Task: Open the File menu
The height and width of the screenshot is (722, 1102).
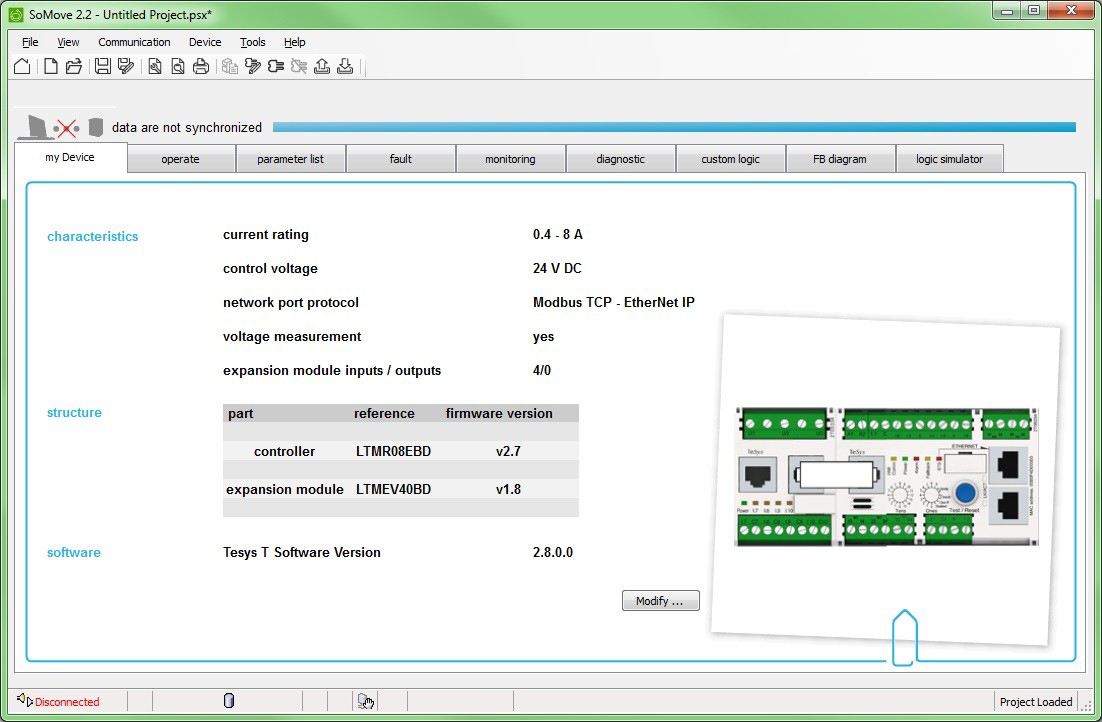Action: [30, 42]
